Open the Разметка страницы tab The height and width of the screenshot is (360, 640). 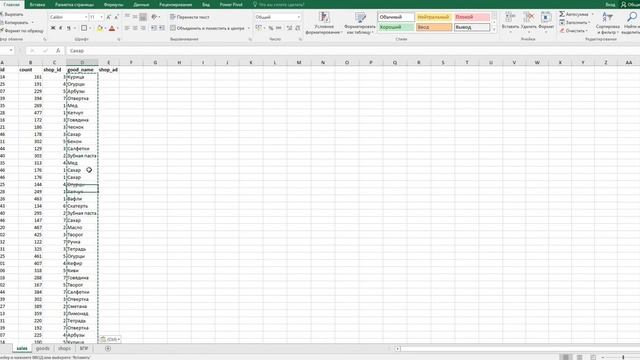[74, 4]
